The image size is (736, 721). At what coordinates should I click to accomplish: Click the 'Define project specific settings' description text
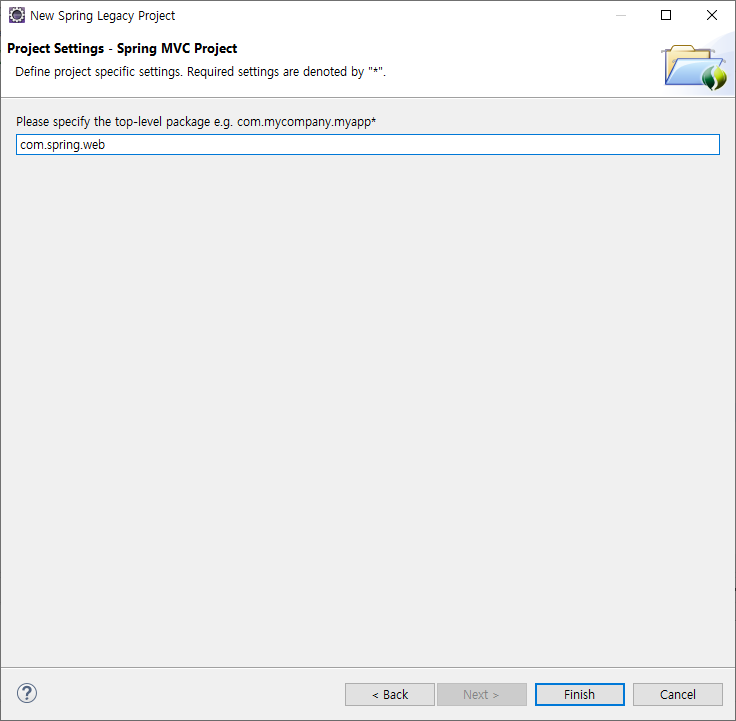200,72
